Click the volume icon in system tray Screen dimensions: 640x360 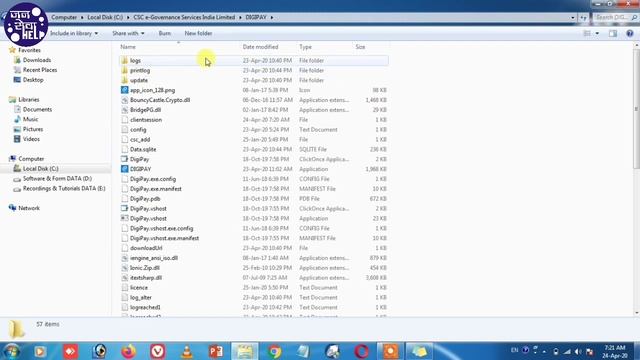coord(578,351)
